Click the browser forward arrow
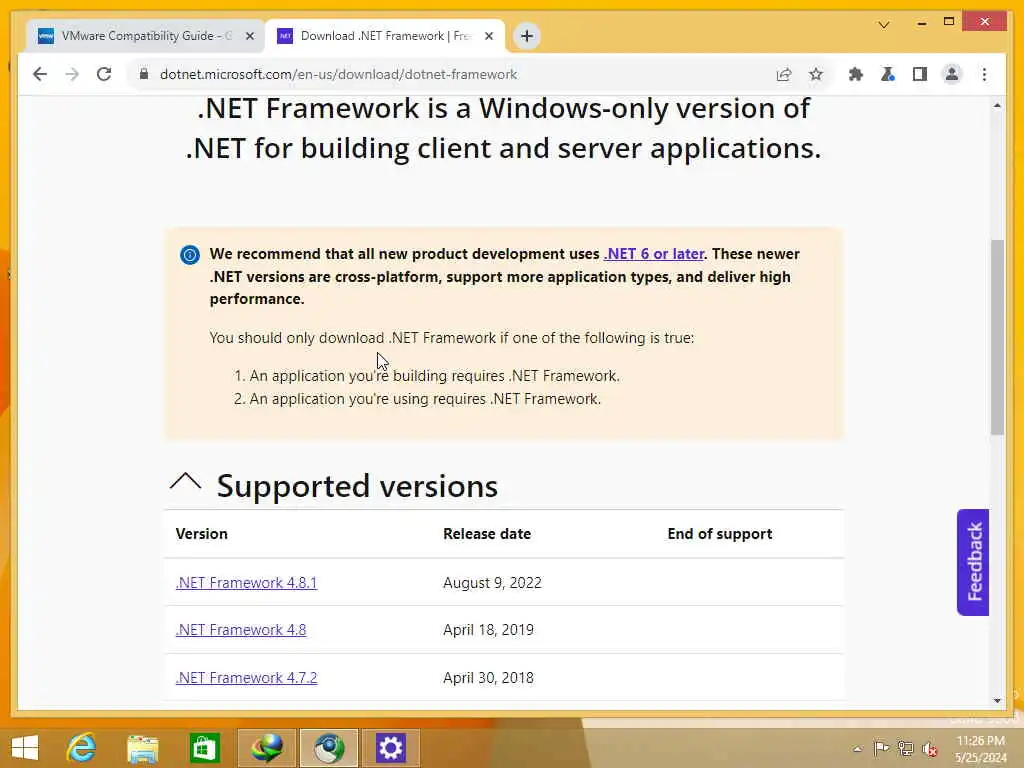Screen dimensions: 1024x768 (x=72, y=74)
